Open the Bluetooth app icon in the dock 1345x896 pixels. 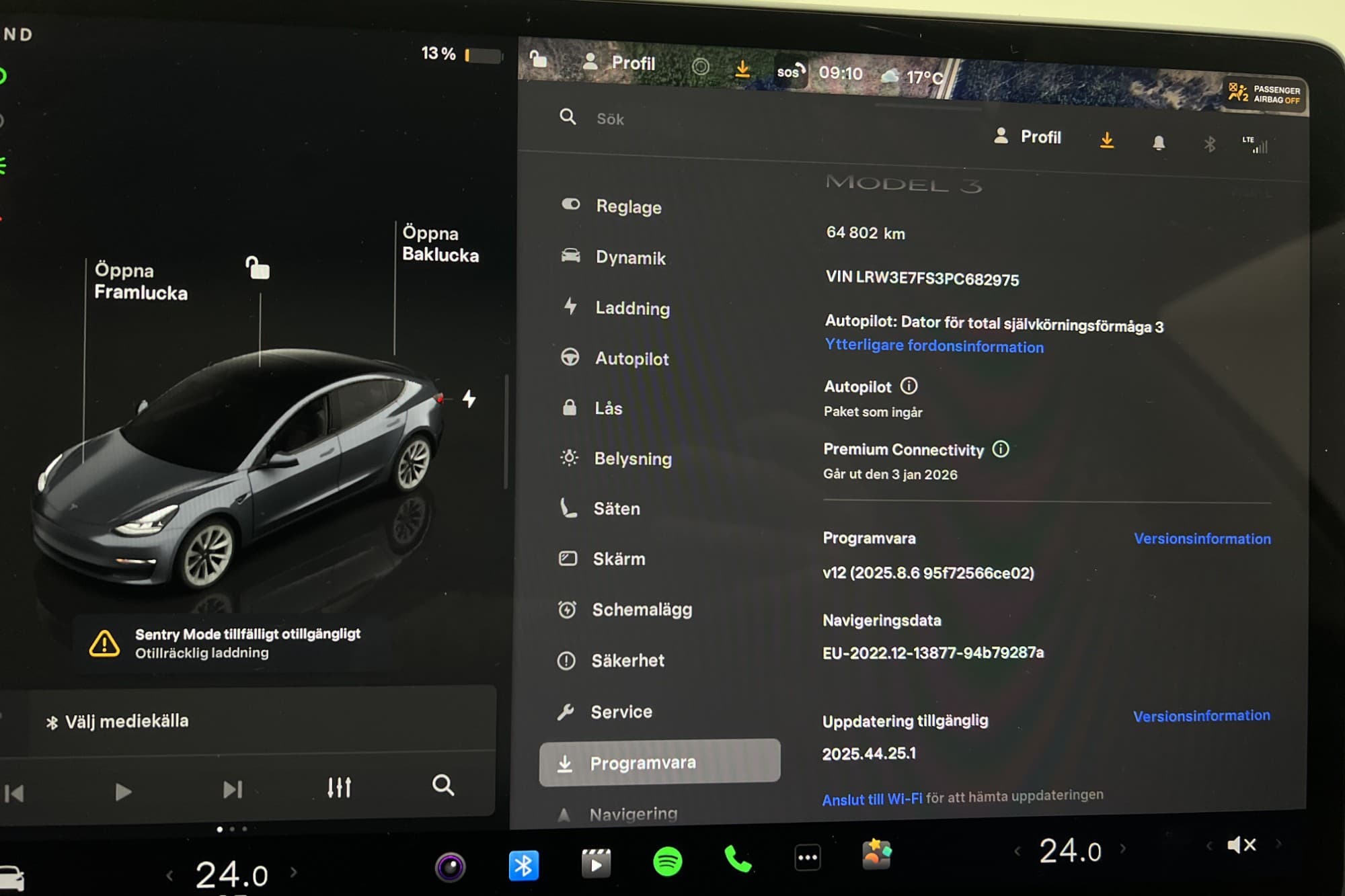point(523,865)
